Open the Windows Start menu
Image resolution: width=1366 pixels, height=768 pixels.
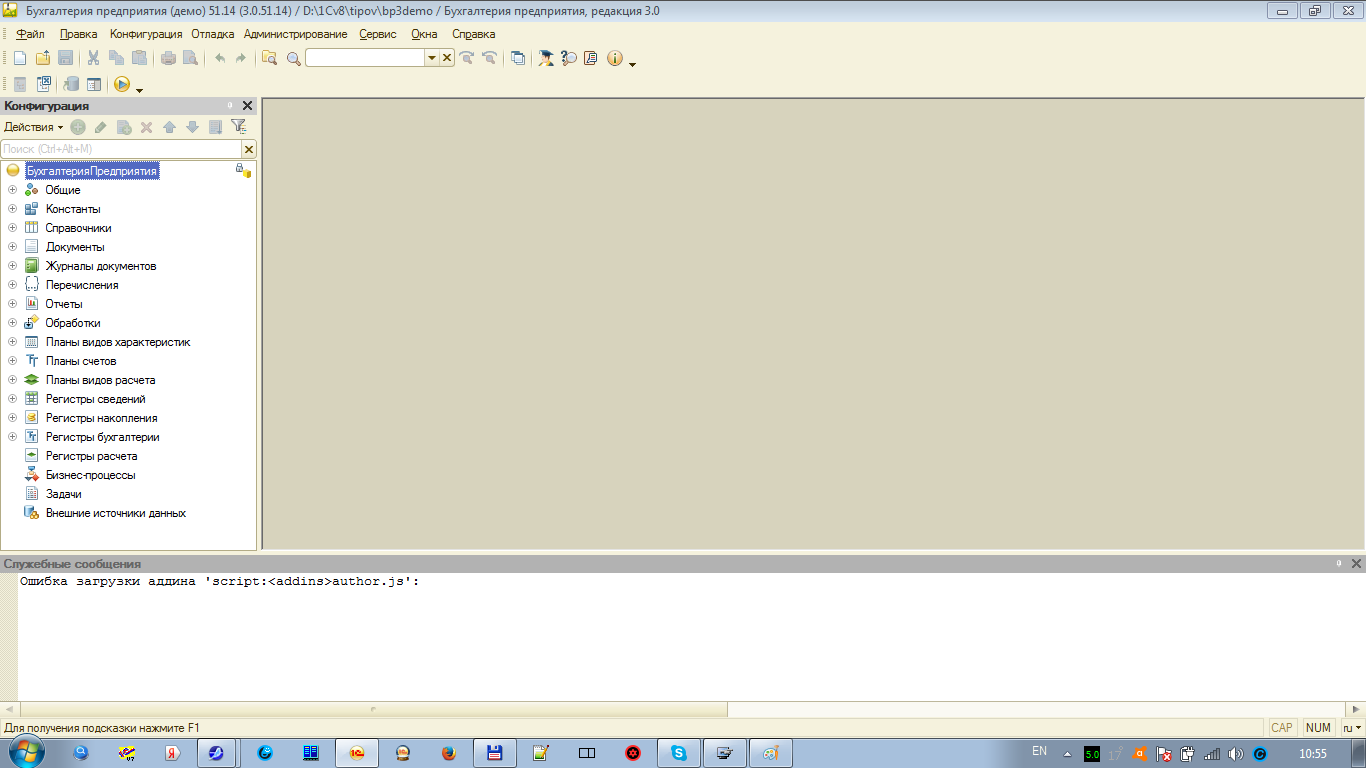click(x=25, y=752)
